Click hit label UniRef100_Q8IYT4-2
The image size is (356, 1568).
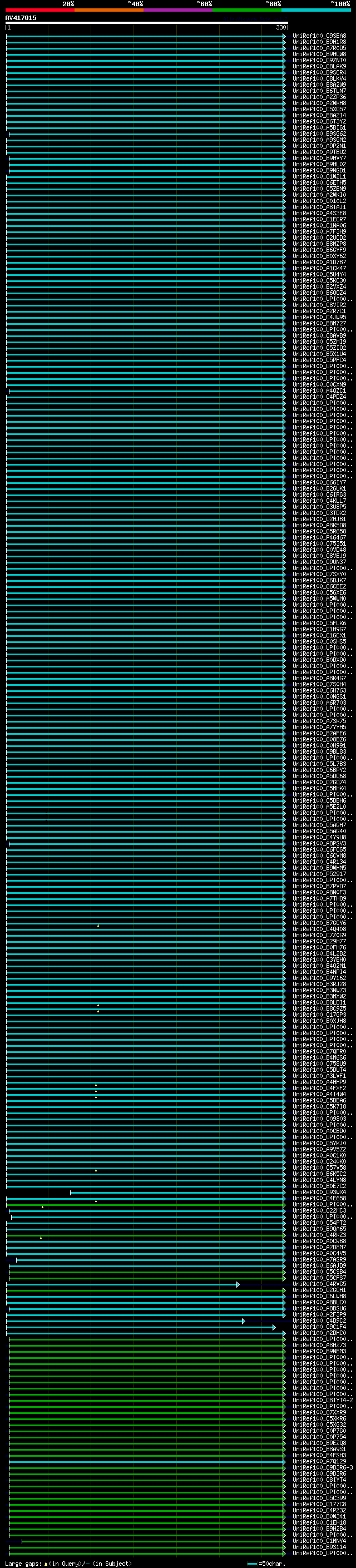pyautogui.click(x=323, y=1400)
